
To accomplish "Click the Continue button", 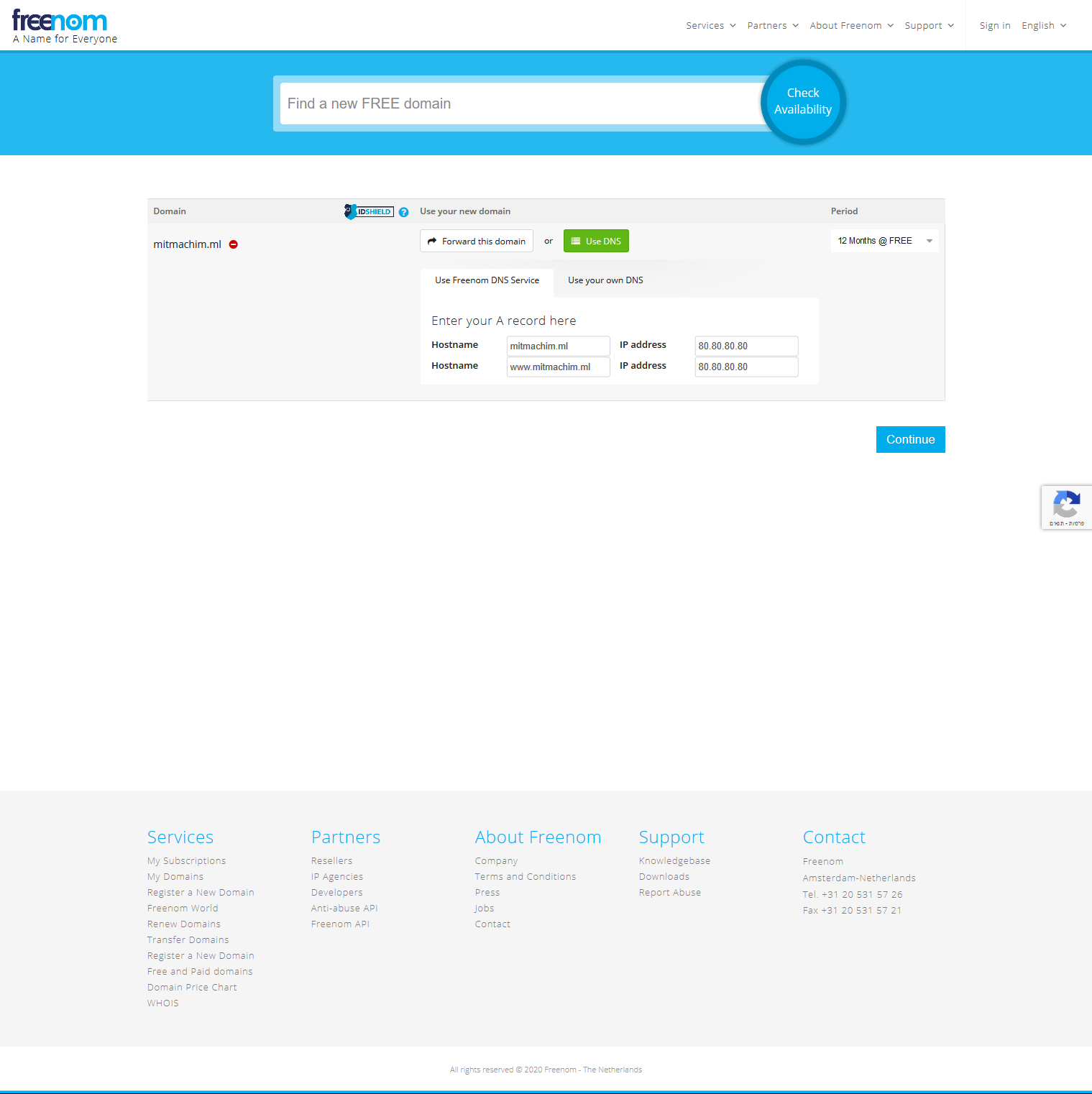I will (x=911, y=439).
